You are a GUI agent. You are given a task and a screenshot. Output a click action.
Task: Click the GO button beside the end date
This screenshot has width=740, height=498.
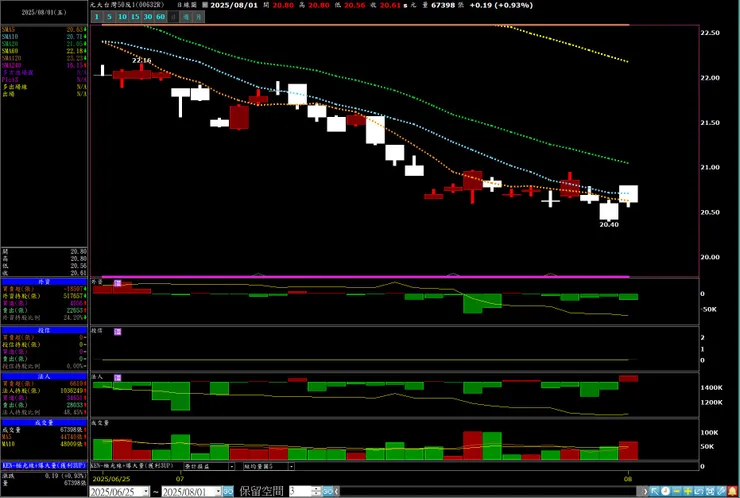[228, 492]
